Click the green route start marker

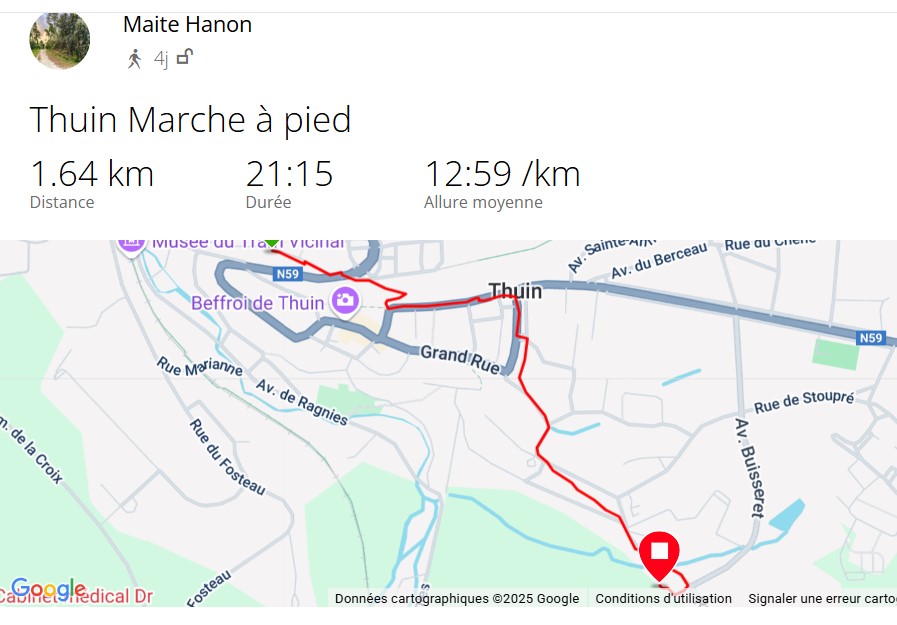pyautogui.click(x=272, y=244)
